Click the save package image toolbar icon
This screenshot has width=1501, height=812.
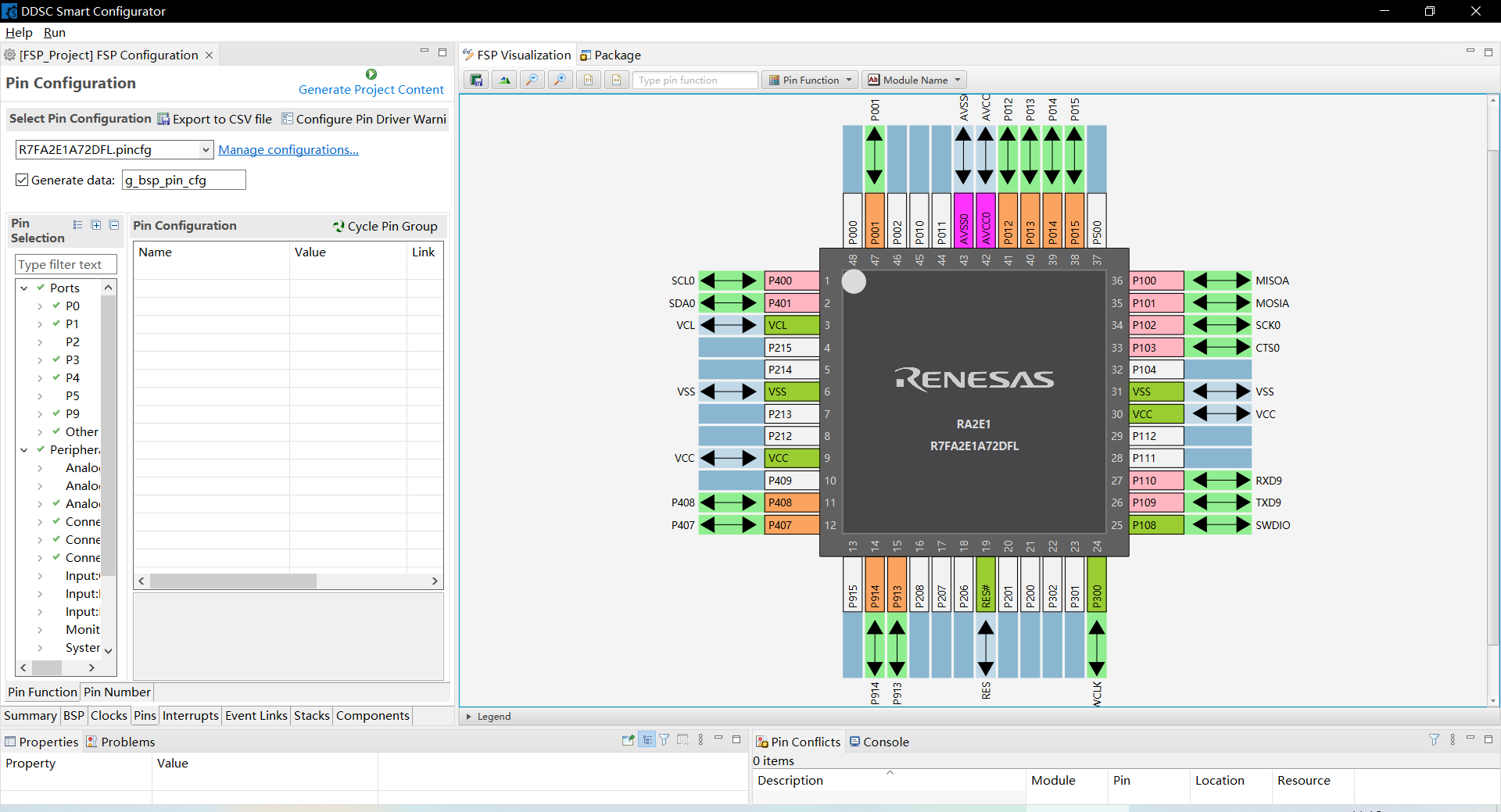476,80
